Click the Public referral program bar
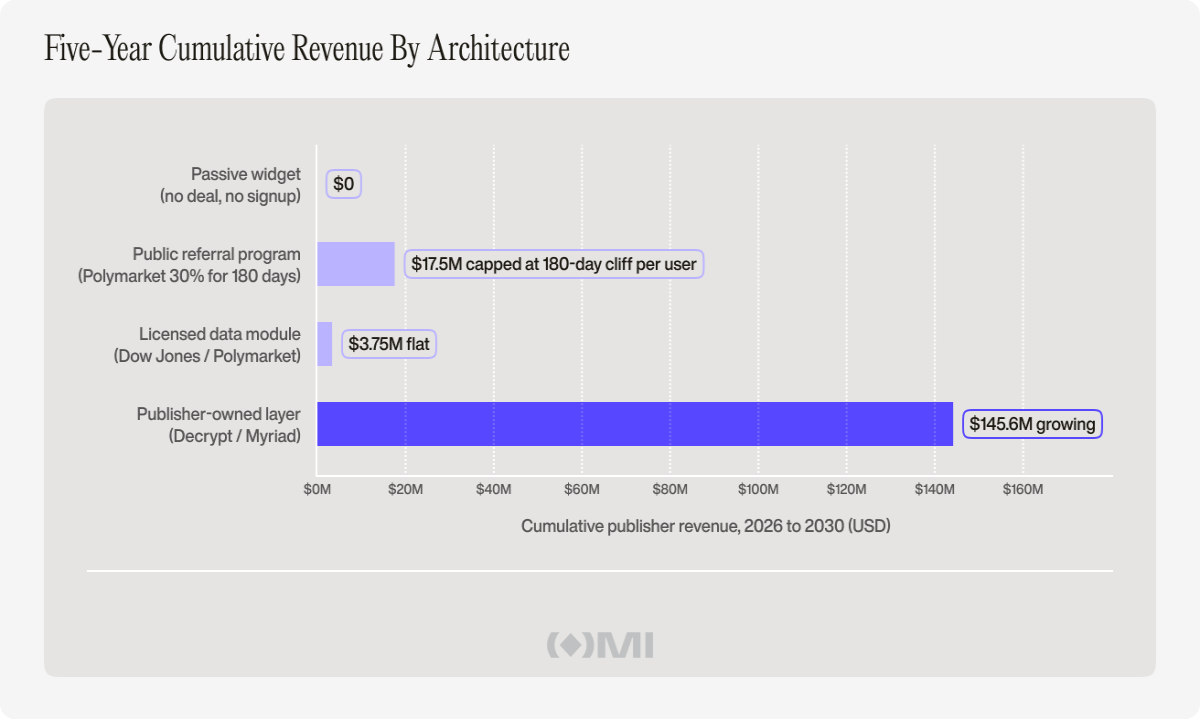 [x=356, y=264]
